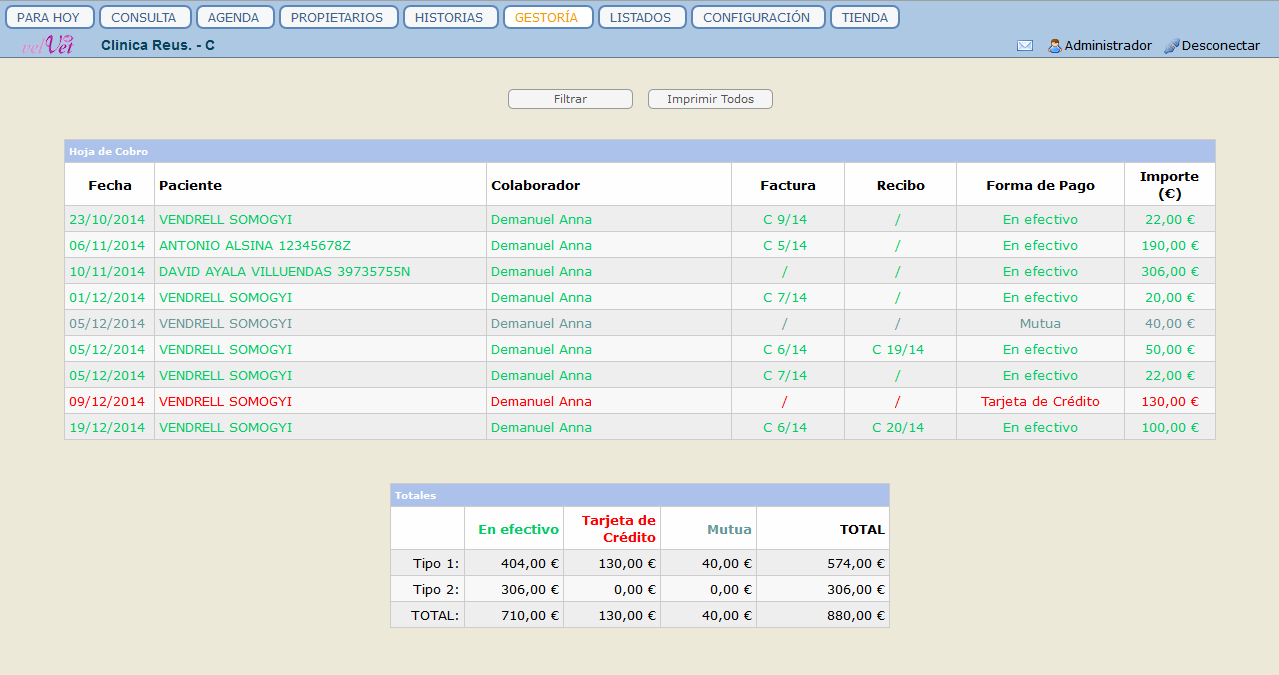Switch to the PROPIETARIOS tab
The image size is (1279, 675).
click(x=337, y=17)
